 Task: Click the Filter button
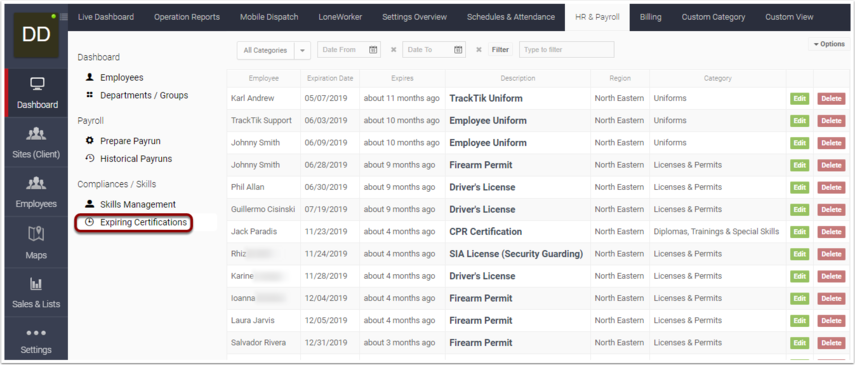click(500, 50)
